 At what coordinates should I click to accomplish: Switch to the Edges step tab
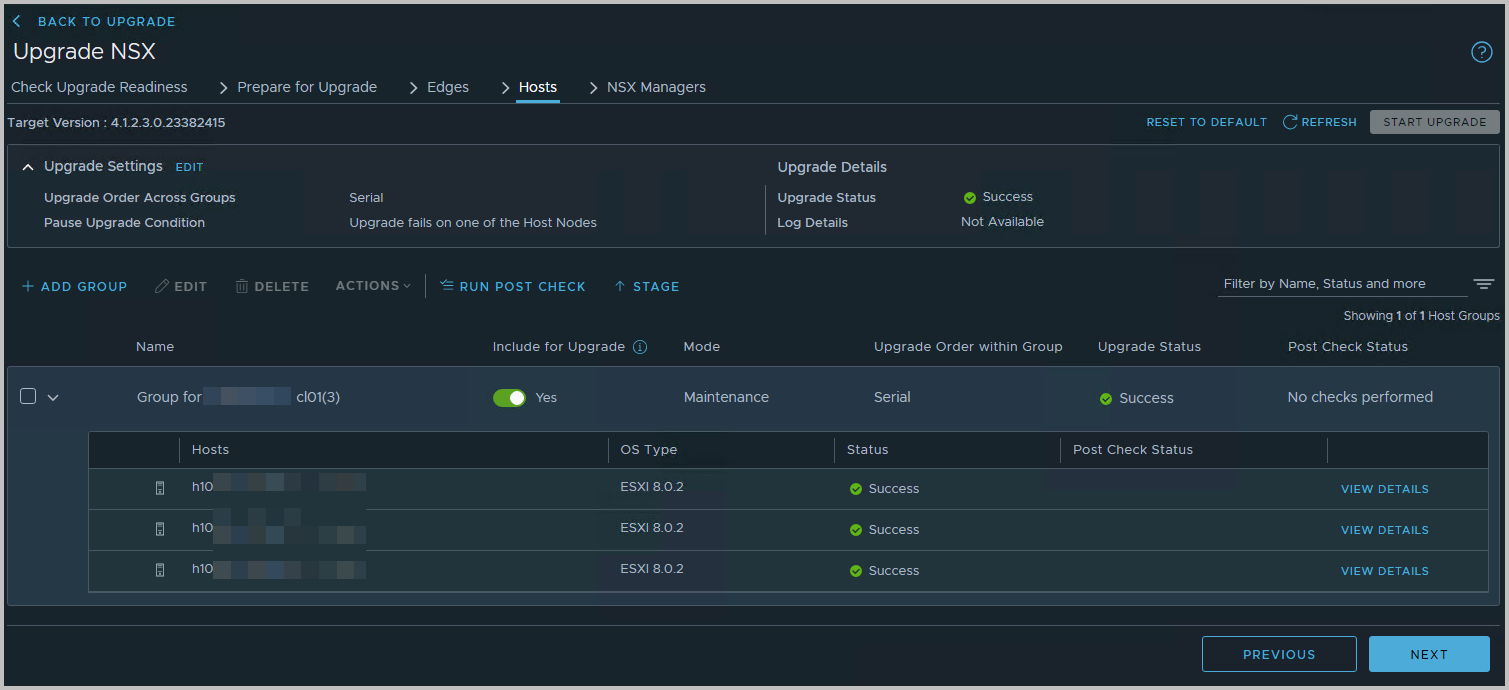point(447,87)
